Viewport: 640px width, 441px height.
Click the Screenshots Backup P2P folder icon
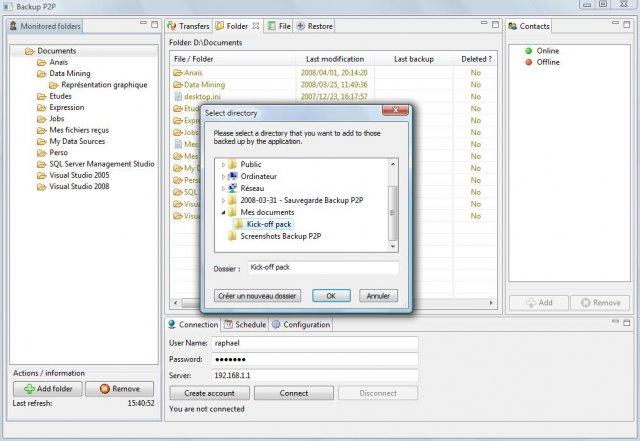coord(232,236)
